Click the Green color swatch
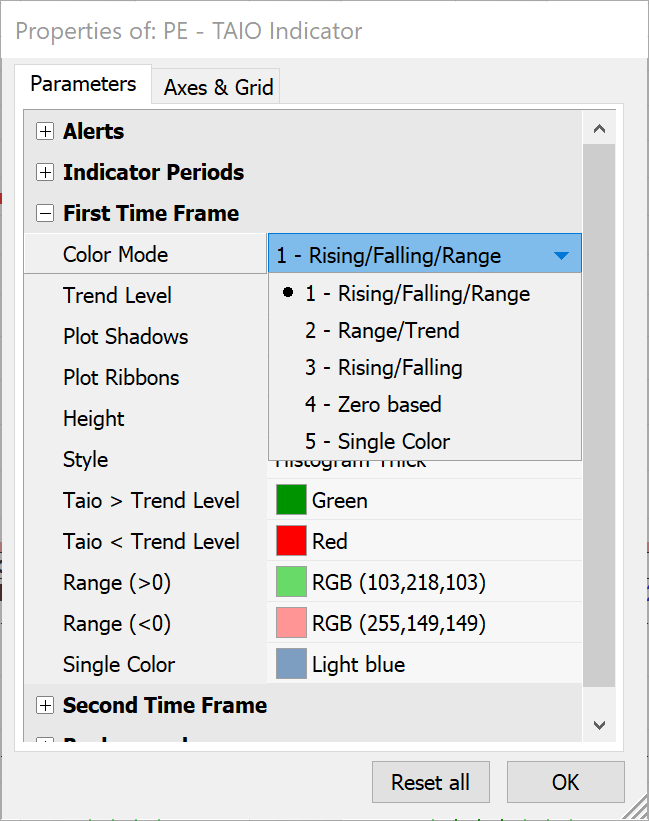Viewport: 649px width, 821px height. pos(291,500)
